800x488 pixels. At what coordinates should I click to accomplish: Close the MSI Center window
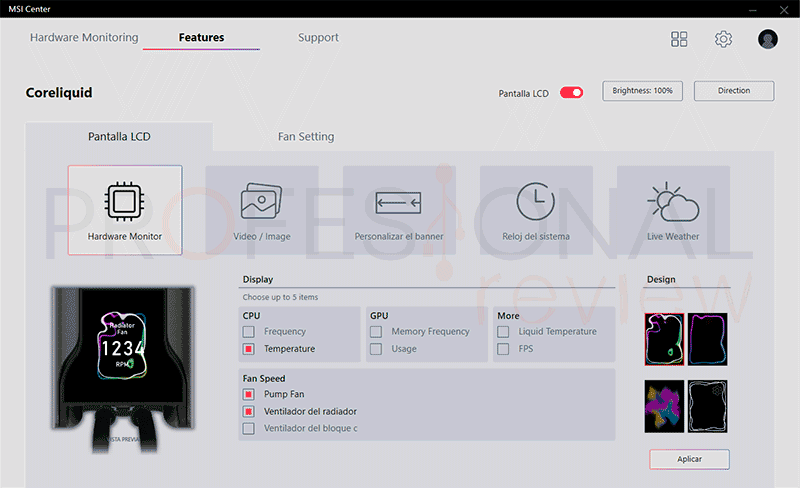click(784, 10)
